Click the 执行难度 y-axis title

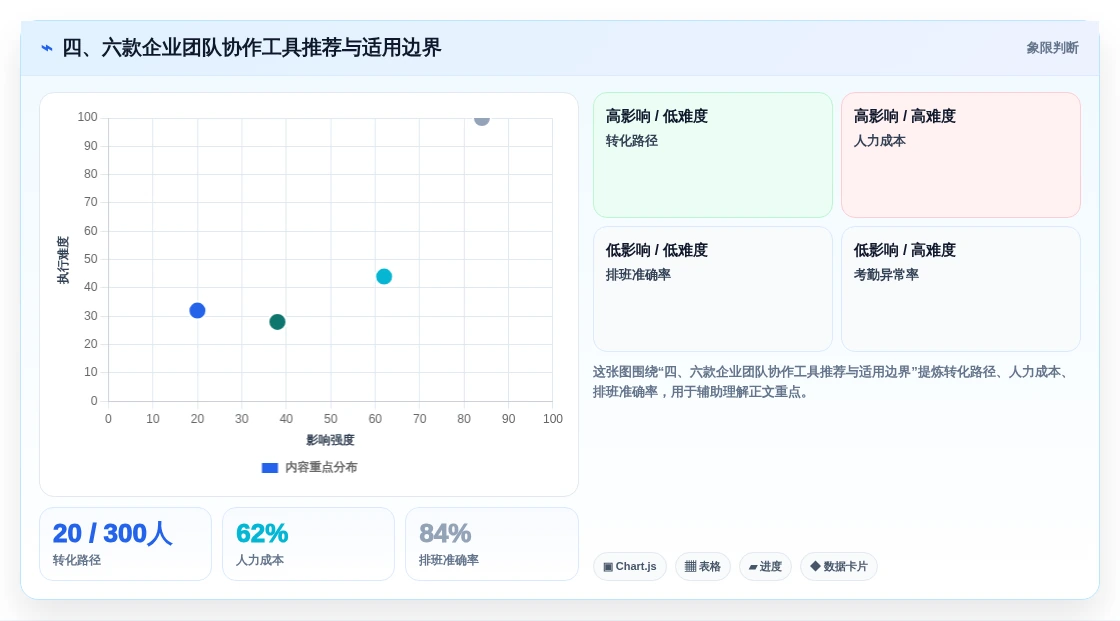[x=63, y=260]
